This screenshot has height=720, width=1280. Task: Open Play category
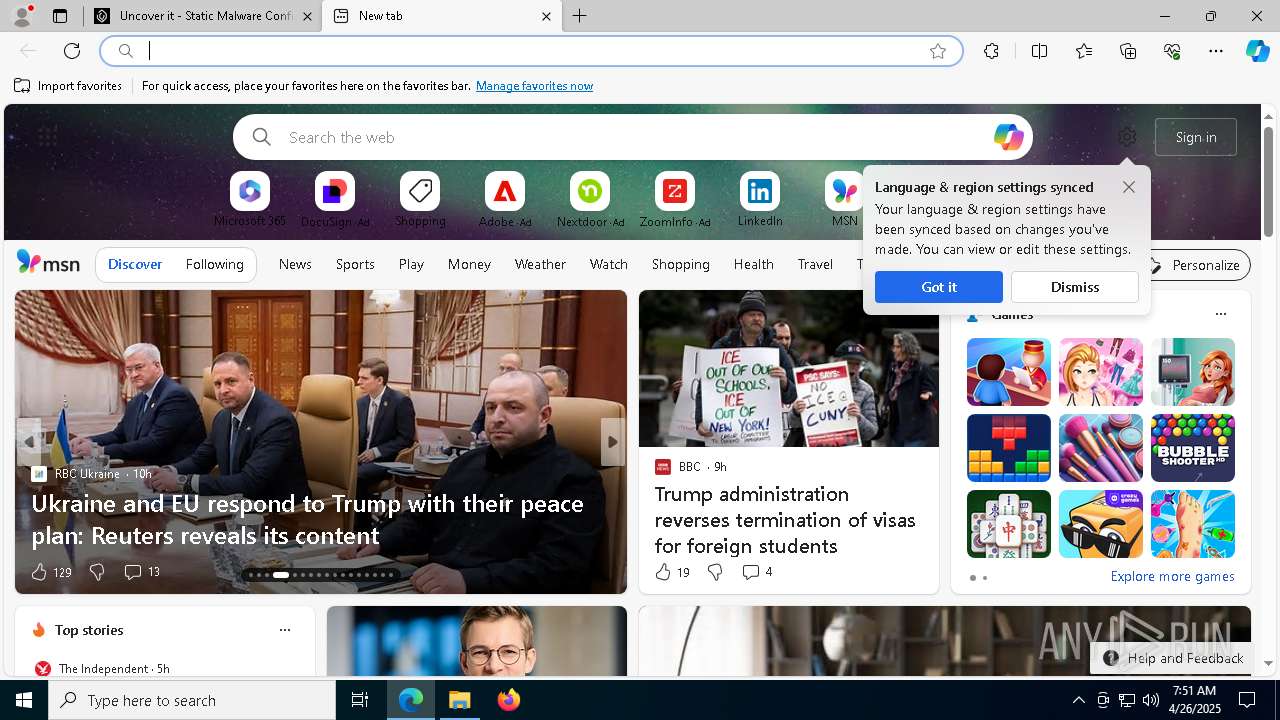pos(411,264)
